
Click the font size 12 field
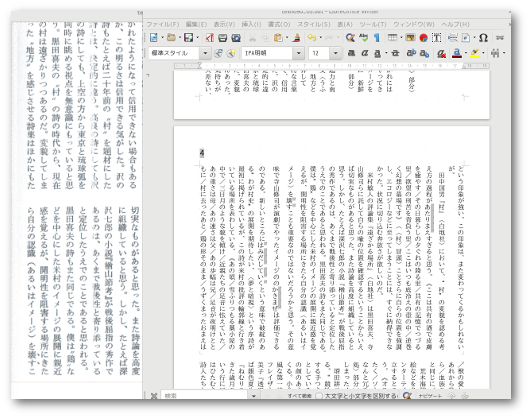[319, 53]
